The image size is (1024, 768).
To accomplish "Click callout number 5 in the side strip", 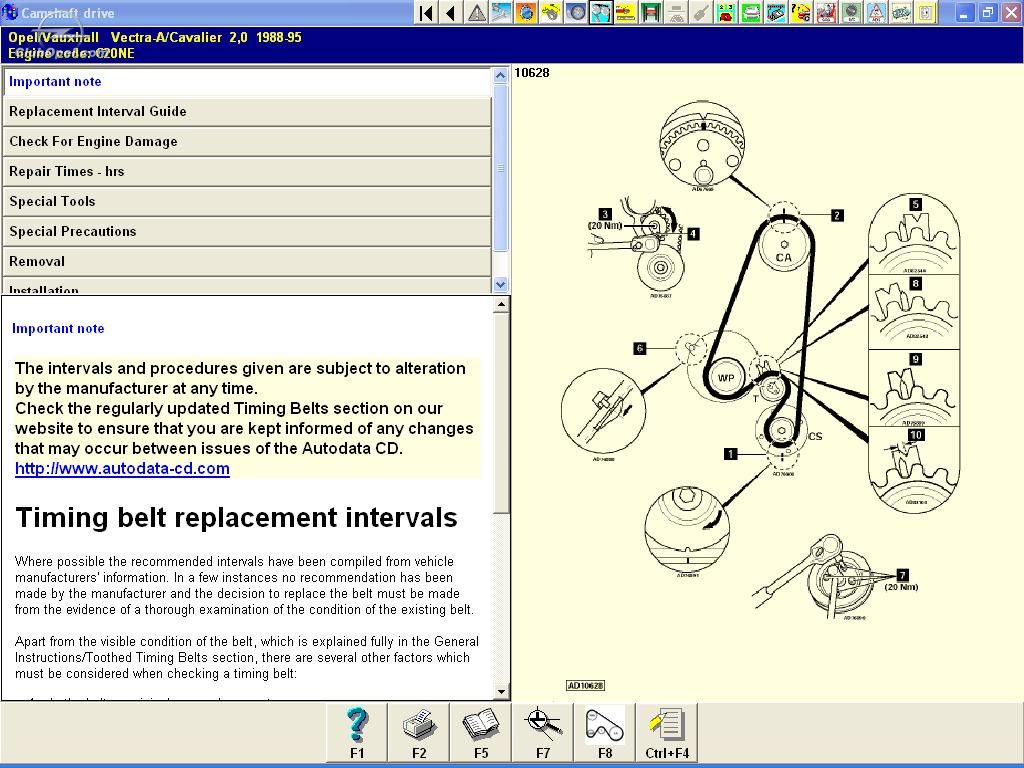I will 915,204.
